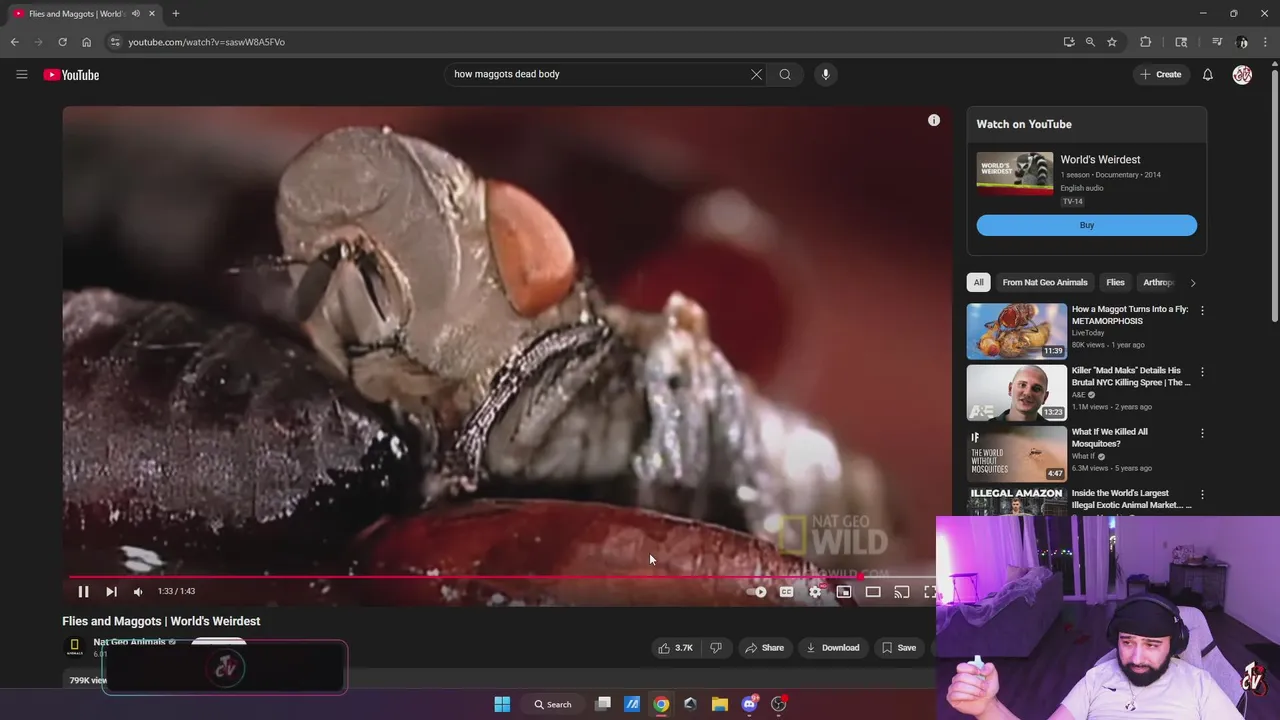Open Killer Mad Maks video title

1131,376
